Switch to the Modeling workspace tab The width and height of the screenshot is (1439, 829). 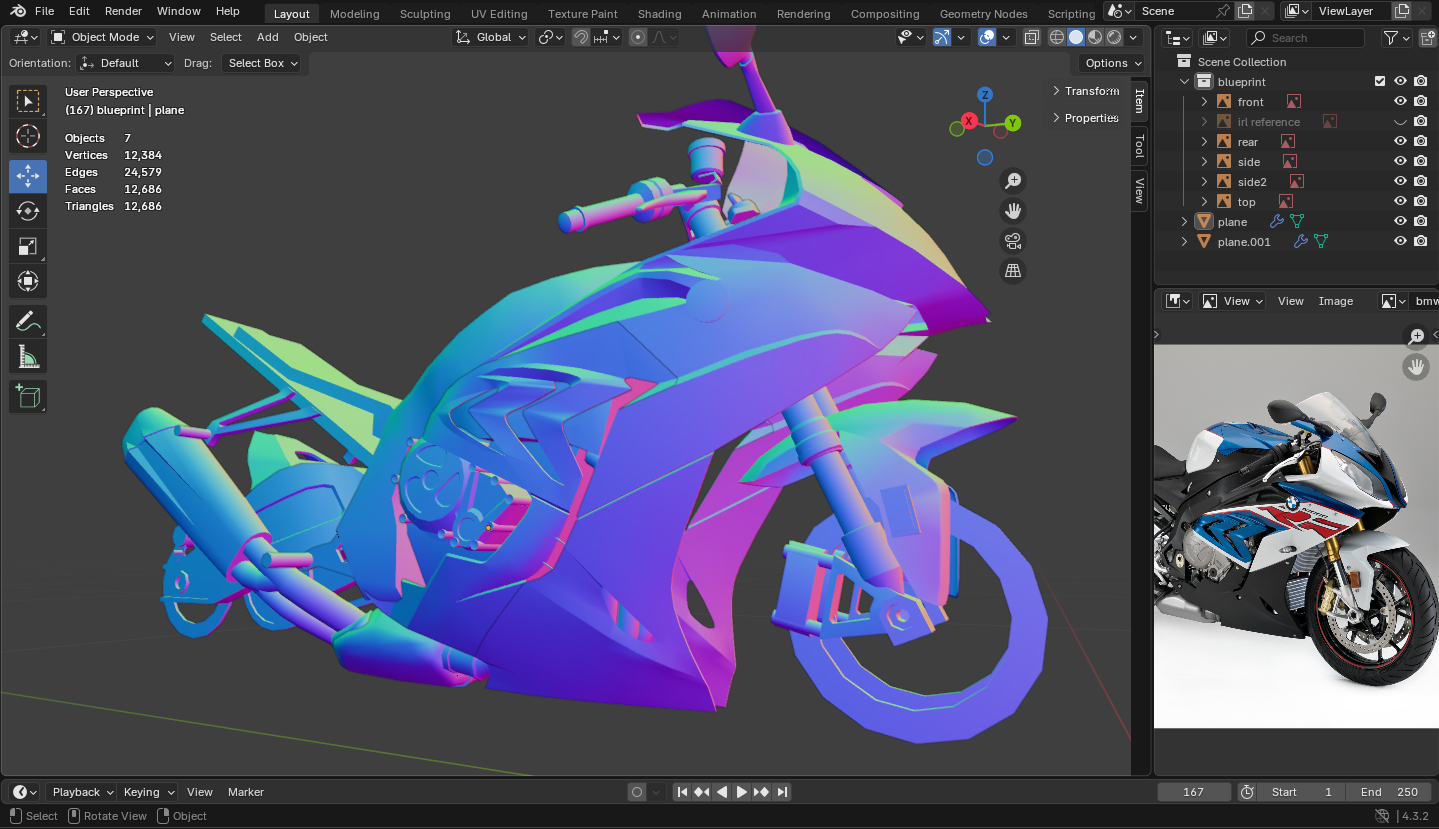pos(354,14)
